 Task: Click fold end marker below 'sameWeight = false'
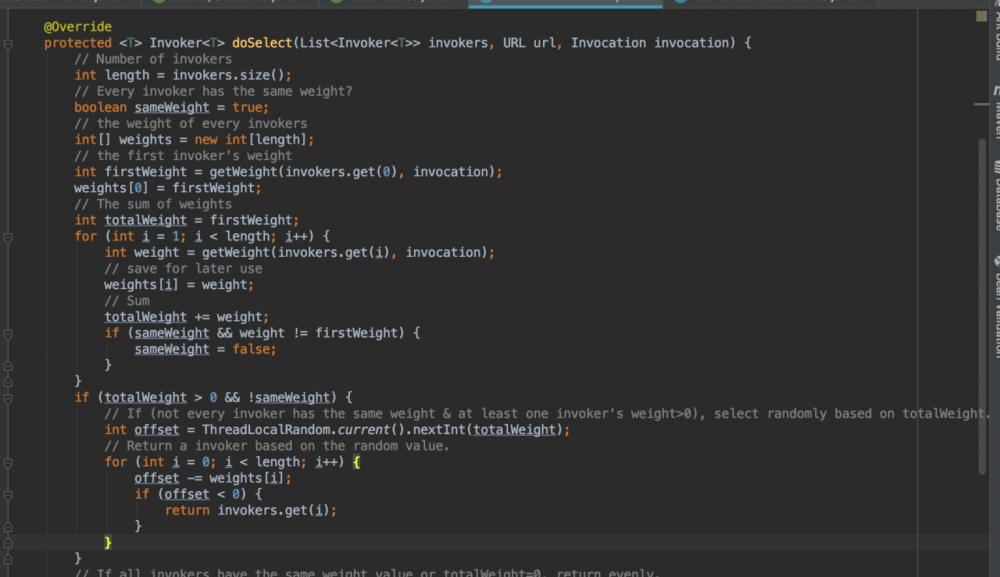(8, 366)
